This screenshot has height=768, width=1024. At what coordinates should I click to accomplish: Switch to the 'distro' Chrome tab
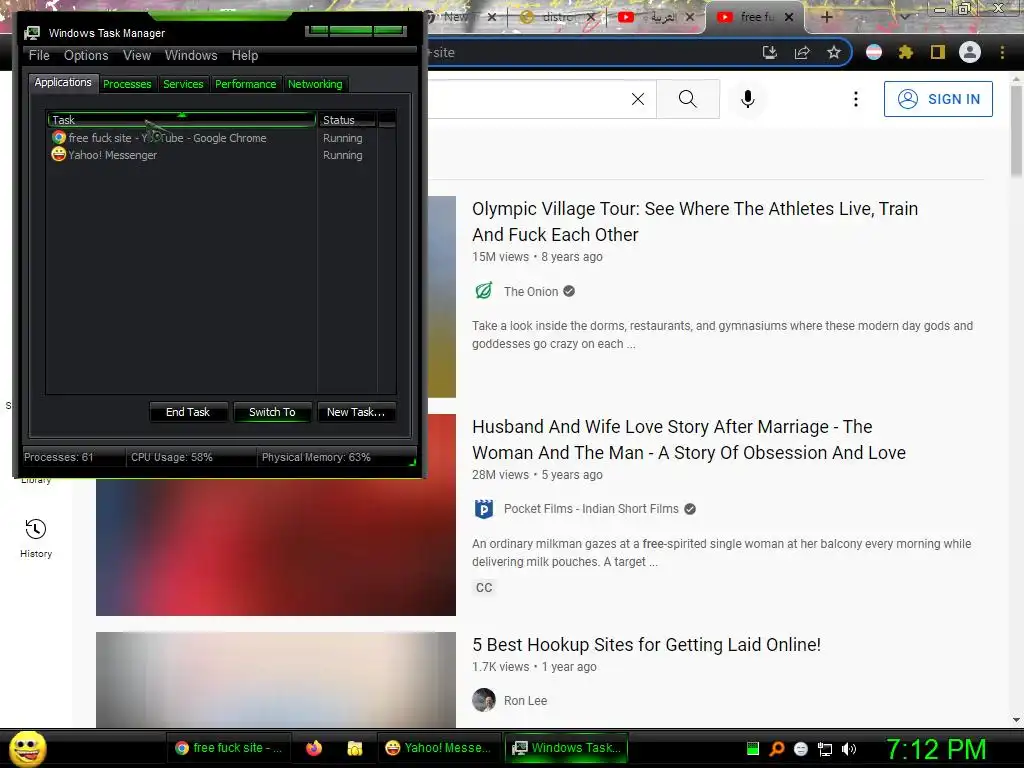coord(557,17)
